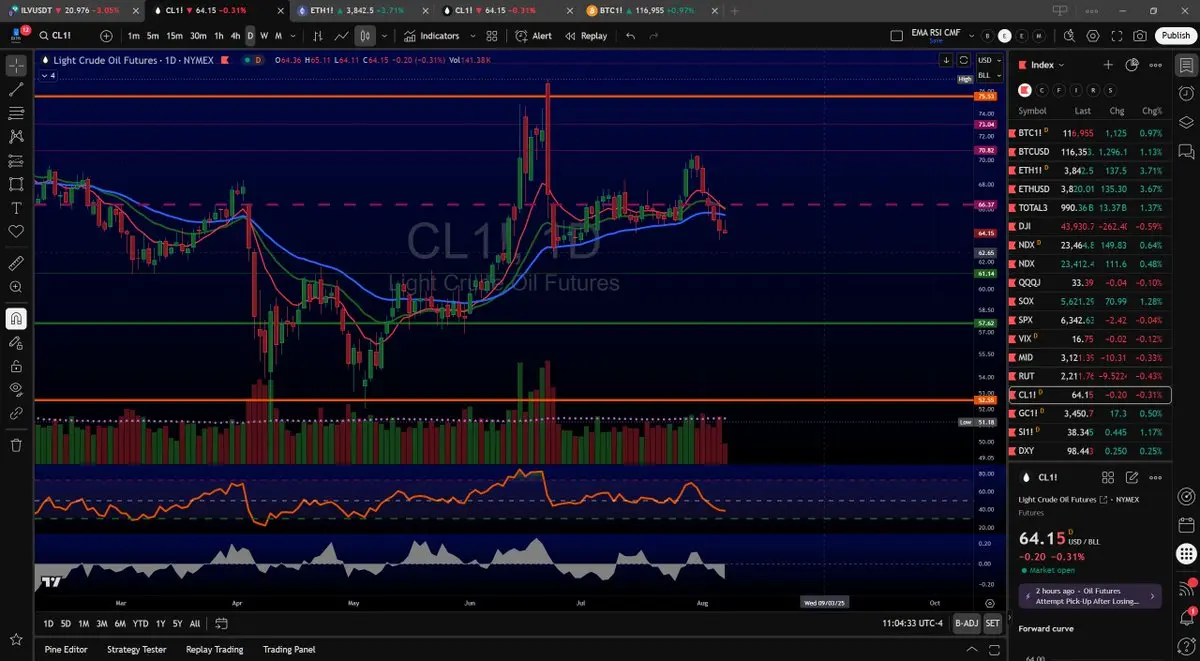Open new browser tab with plus

click(736, 10)
